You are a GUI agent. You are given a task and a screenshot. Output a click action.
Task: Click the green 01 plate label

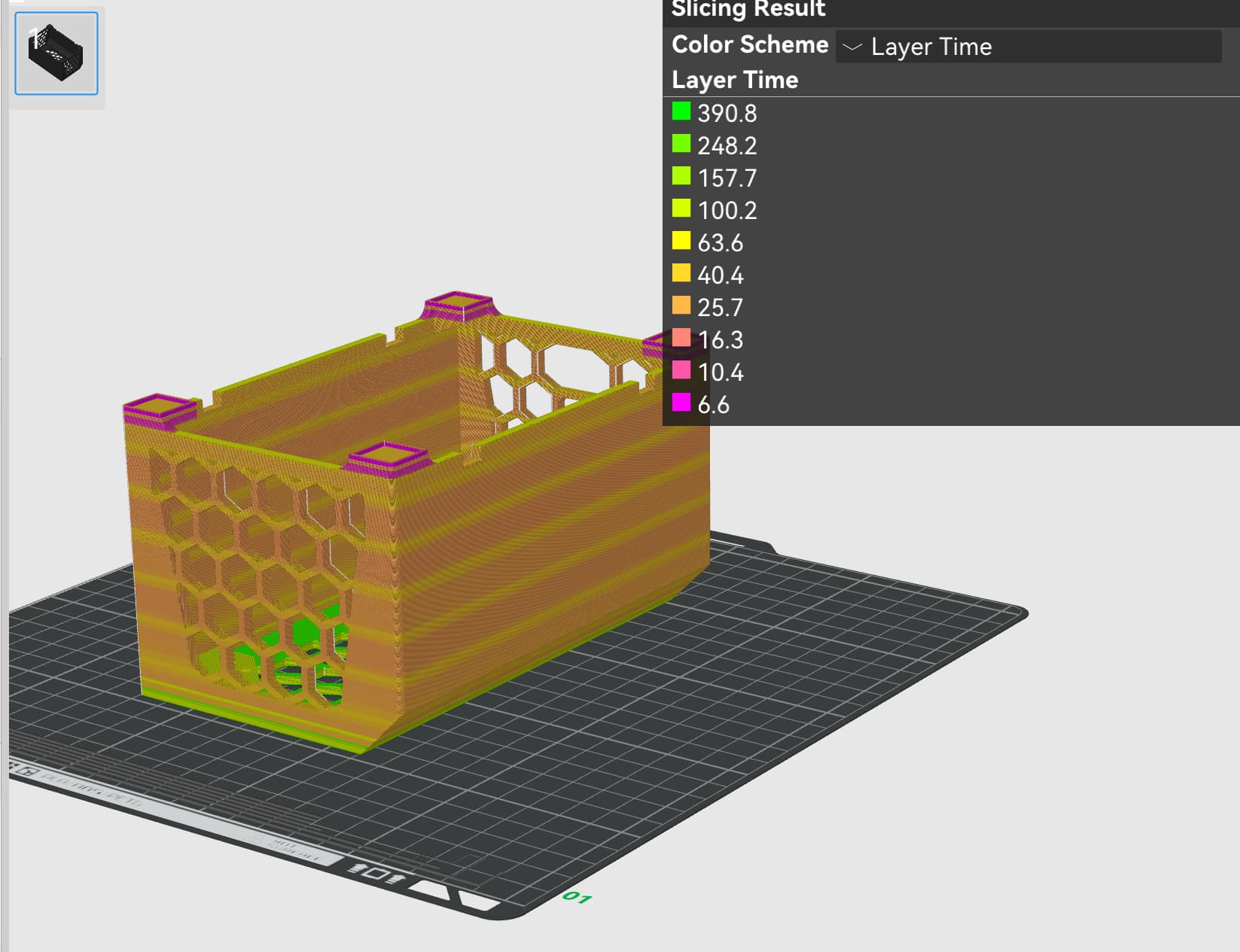point(577,897)
